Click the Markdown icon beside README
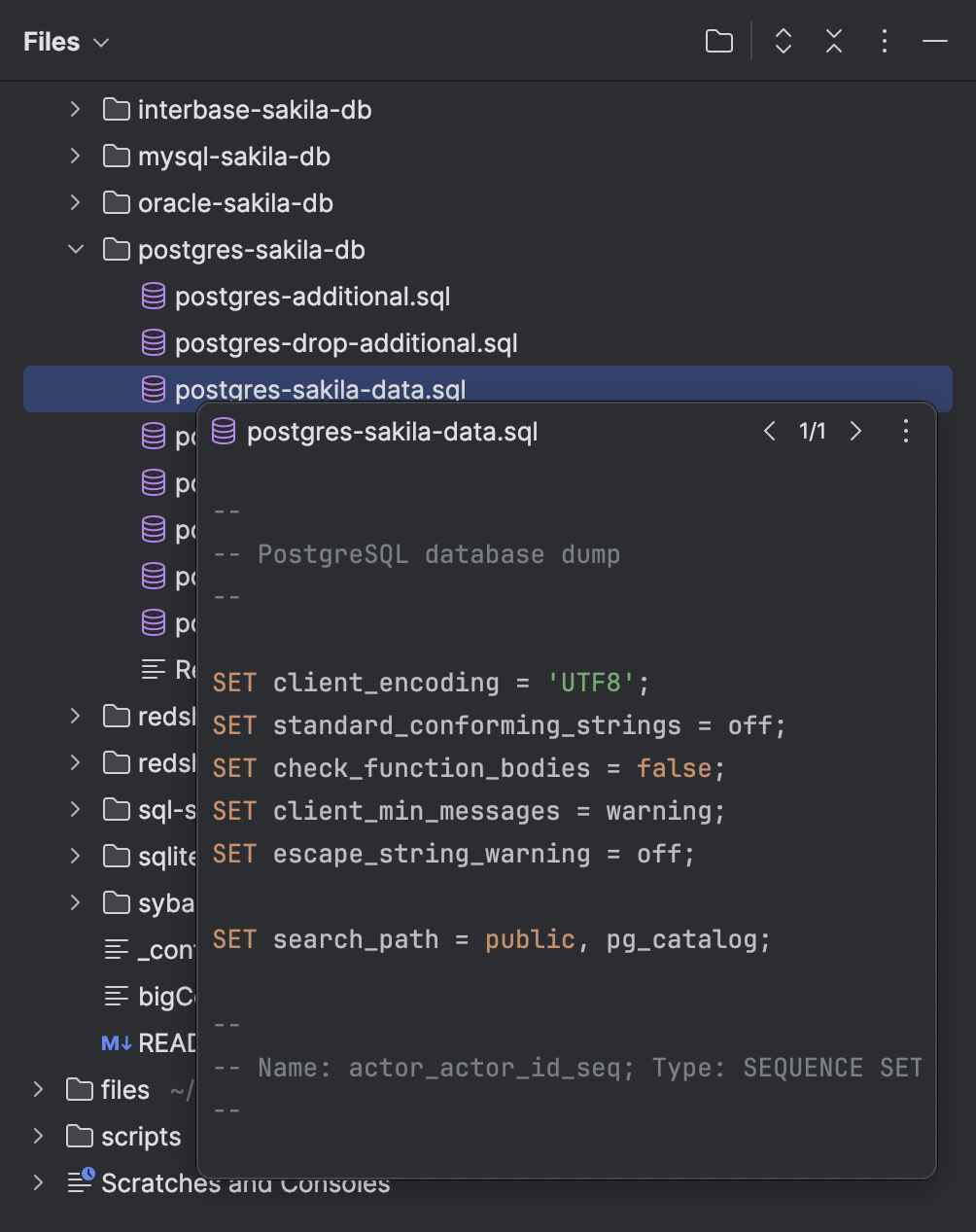Viewport: 976px width, 1232px height. tap(115, 1042)
